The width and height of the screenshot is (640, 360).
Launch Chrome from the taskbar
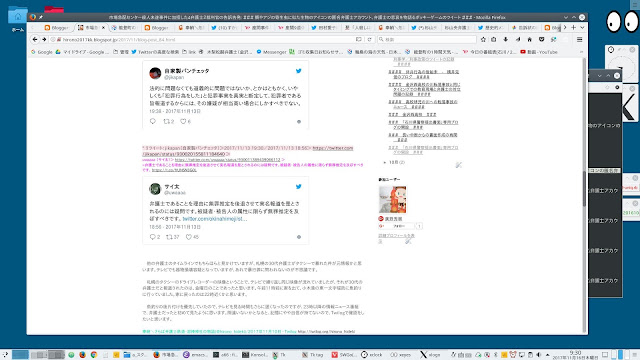coord(93,355)
